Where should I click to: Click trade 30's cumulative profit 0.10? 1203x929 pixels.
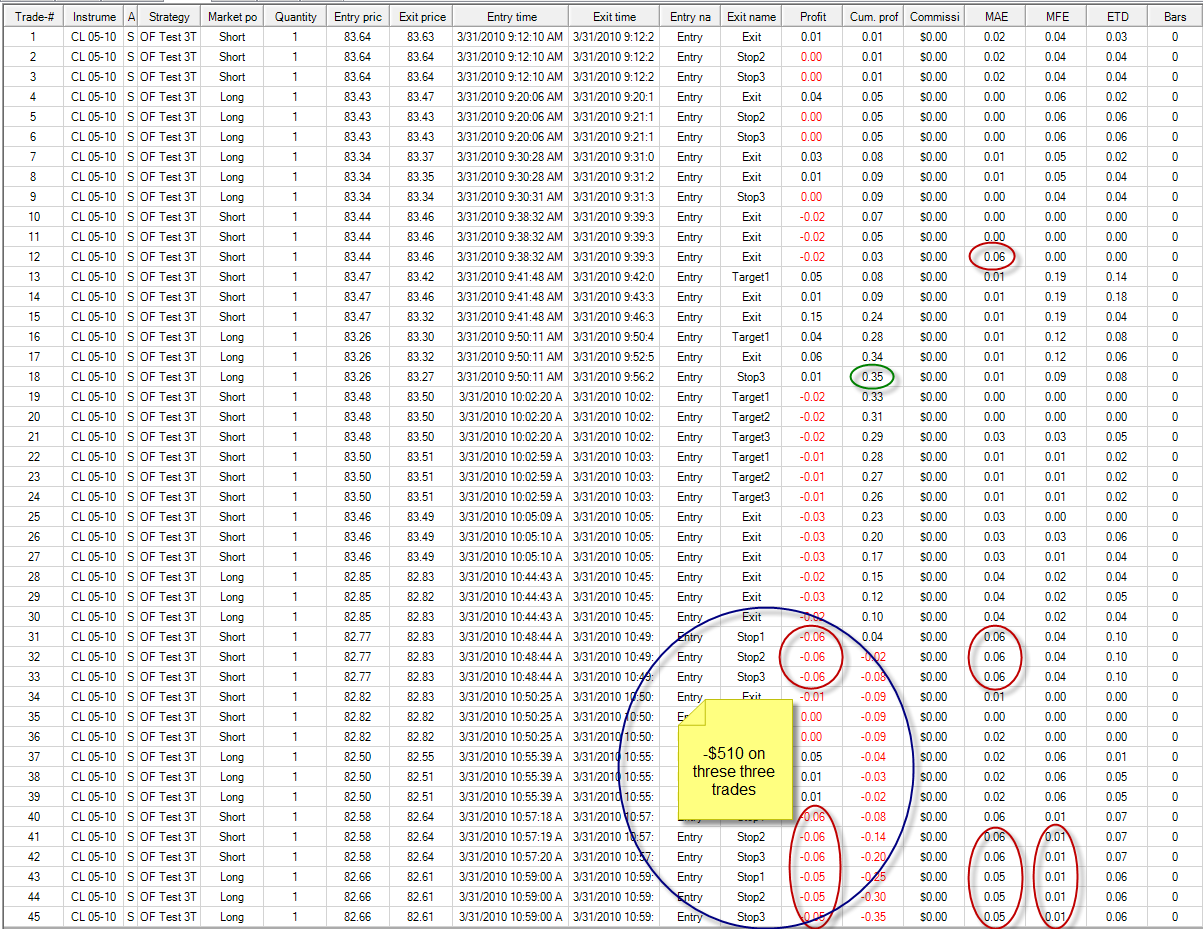(874, 617)
